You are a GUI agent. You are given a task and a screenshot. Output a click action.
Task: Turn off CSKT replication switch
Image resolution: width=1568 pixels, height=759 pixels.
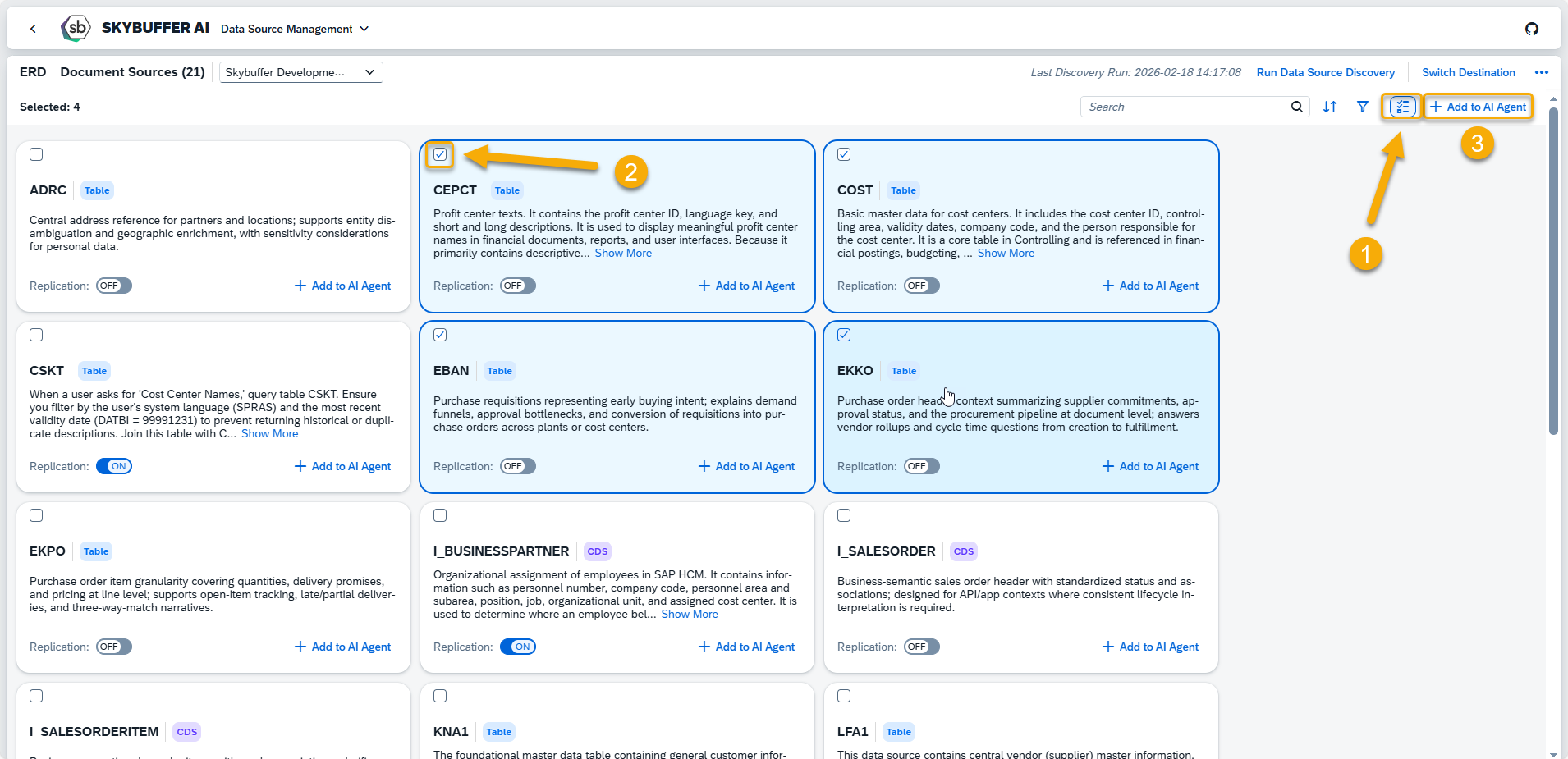coord(114,466)
